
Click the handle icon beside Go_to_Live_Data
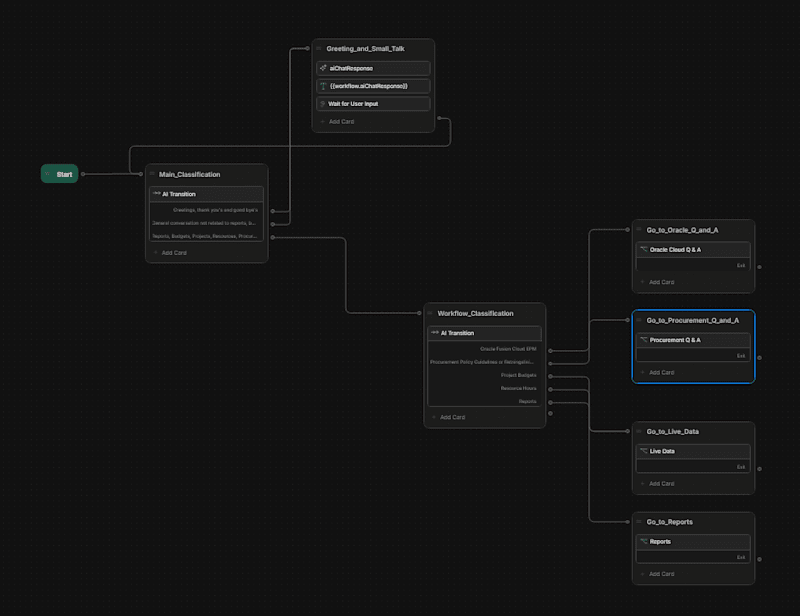[x=639, y=431]
